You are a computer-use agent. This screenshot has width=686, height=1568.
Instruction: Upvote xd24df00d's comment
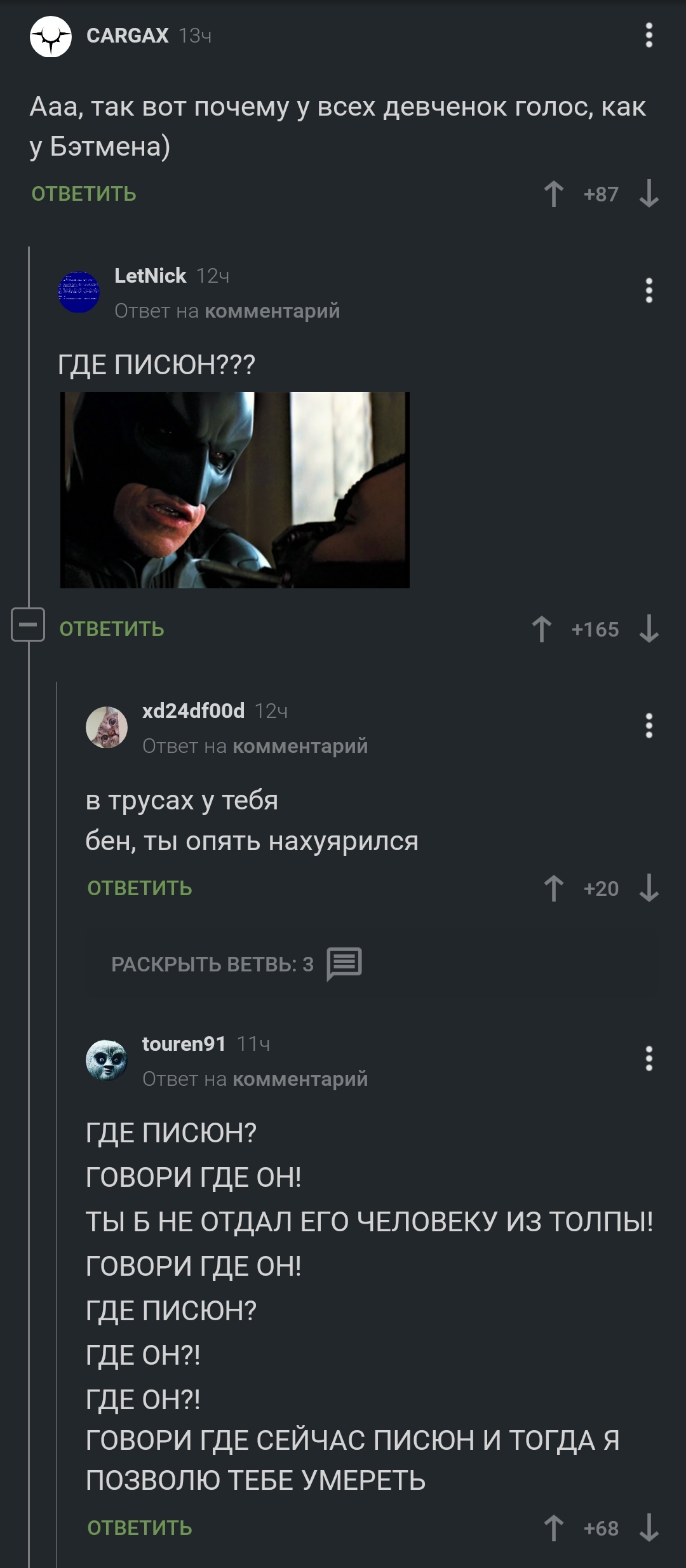click(554, 888)
